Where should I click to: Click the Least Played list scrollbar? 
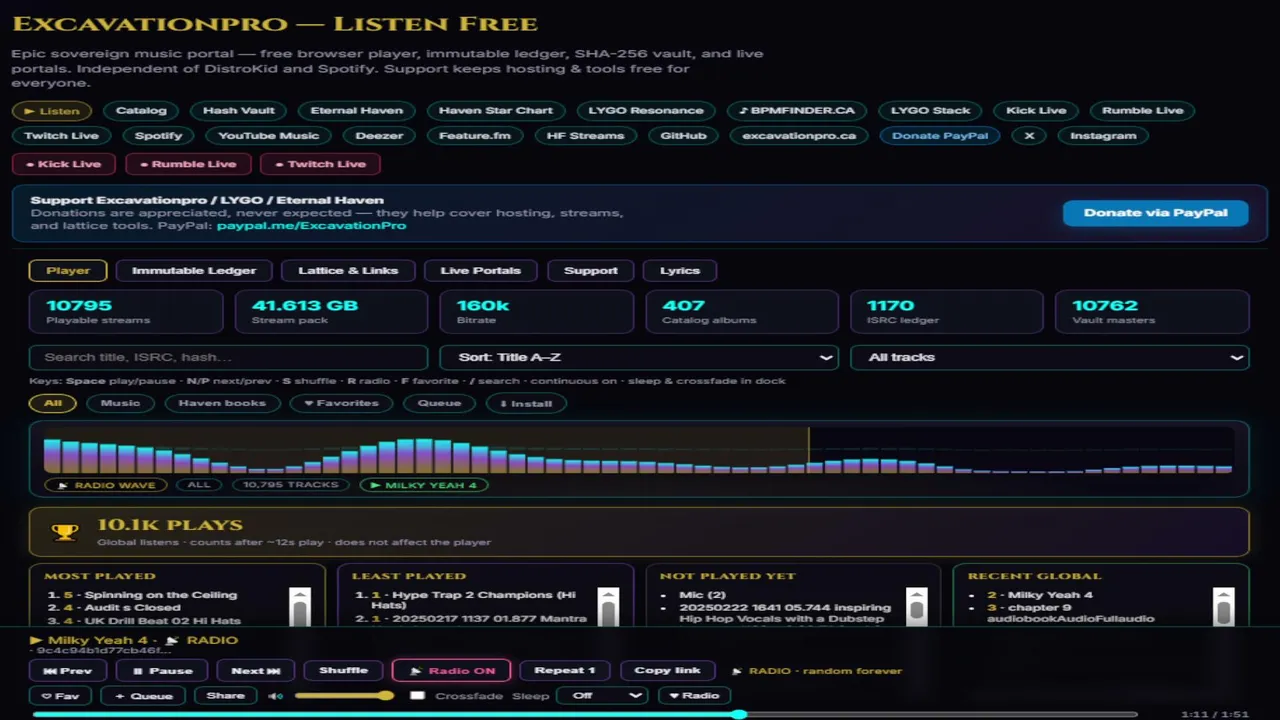(x=608, y=607)
